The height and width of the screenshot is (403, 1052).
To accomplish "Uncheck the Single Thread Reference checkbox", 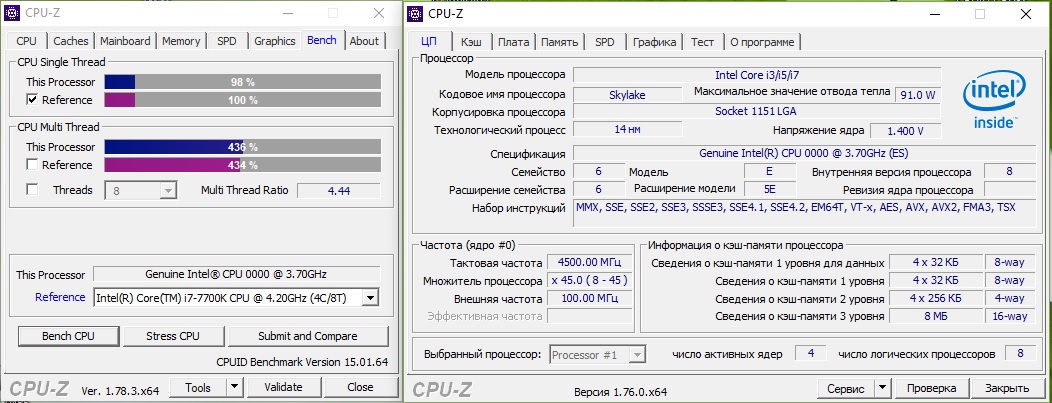I will point(32,100).
